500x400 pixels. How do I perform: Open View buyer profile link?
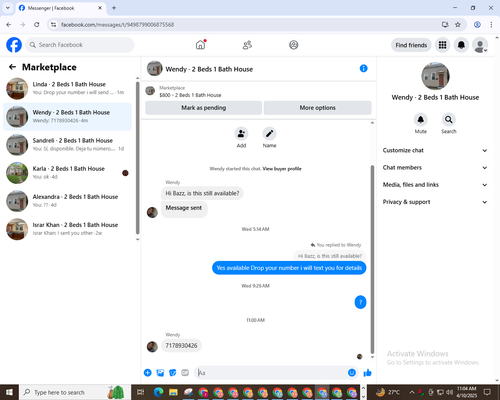click(282, 169)
